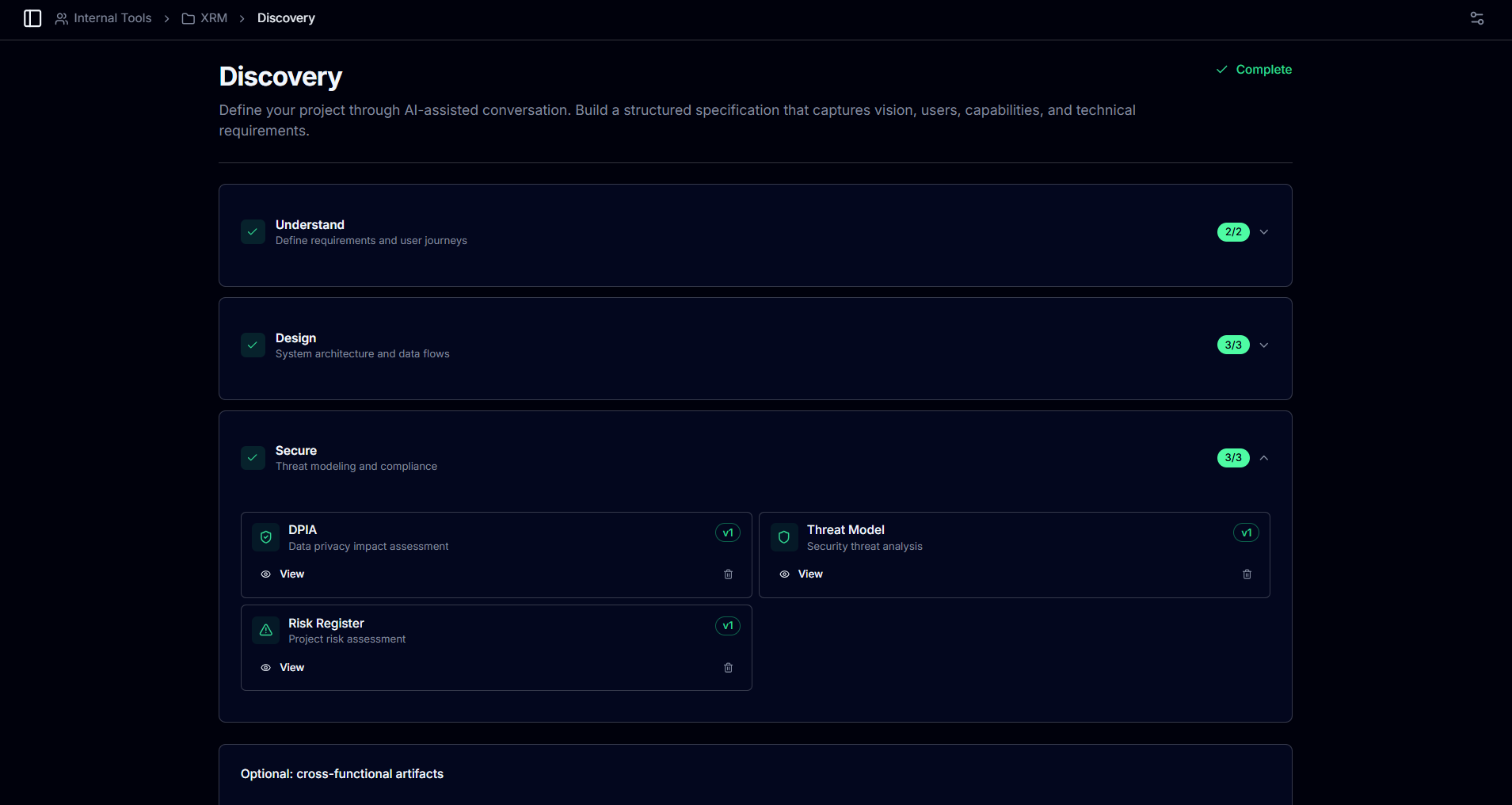Click the DPIA v1 version badge
1512x805 pixels.
[728, 533]
